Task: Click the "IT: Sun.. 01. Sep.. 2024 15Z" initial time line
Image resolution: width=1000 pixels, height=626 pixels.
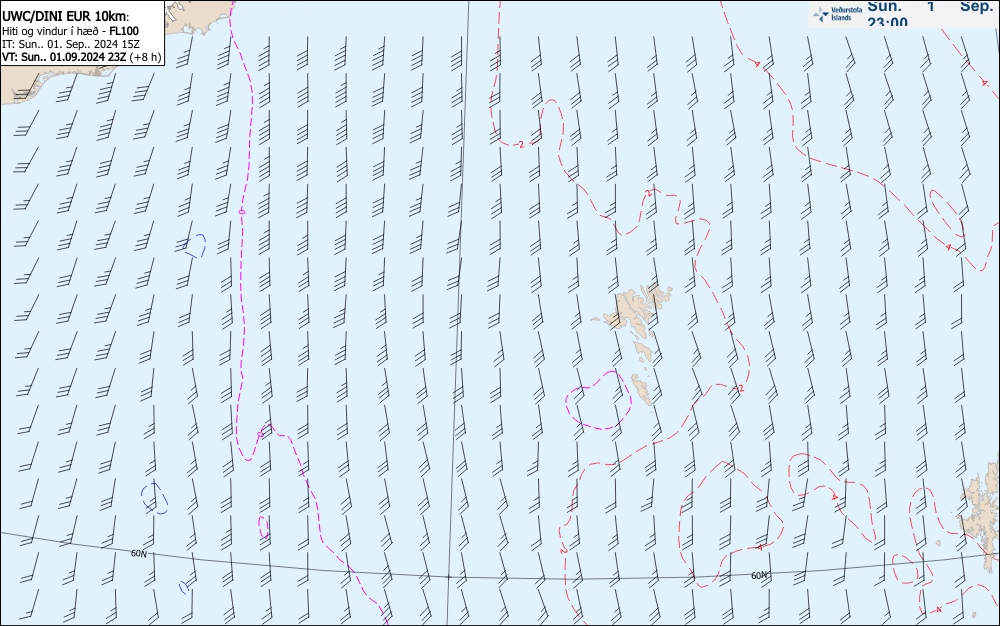Action: (71, 44)
